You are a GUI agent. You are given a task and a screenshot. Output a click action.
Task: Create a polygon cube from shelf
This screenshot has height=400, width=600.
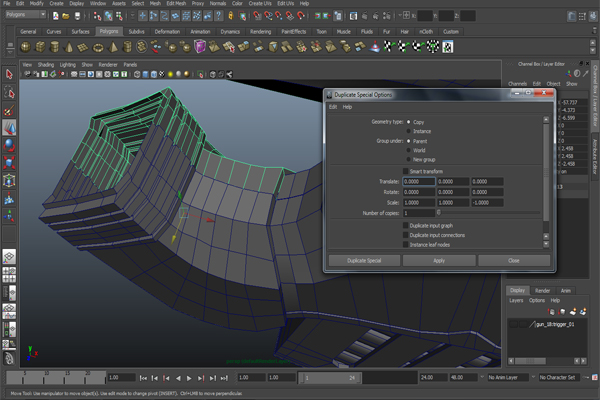pos(40,47)
